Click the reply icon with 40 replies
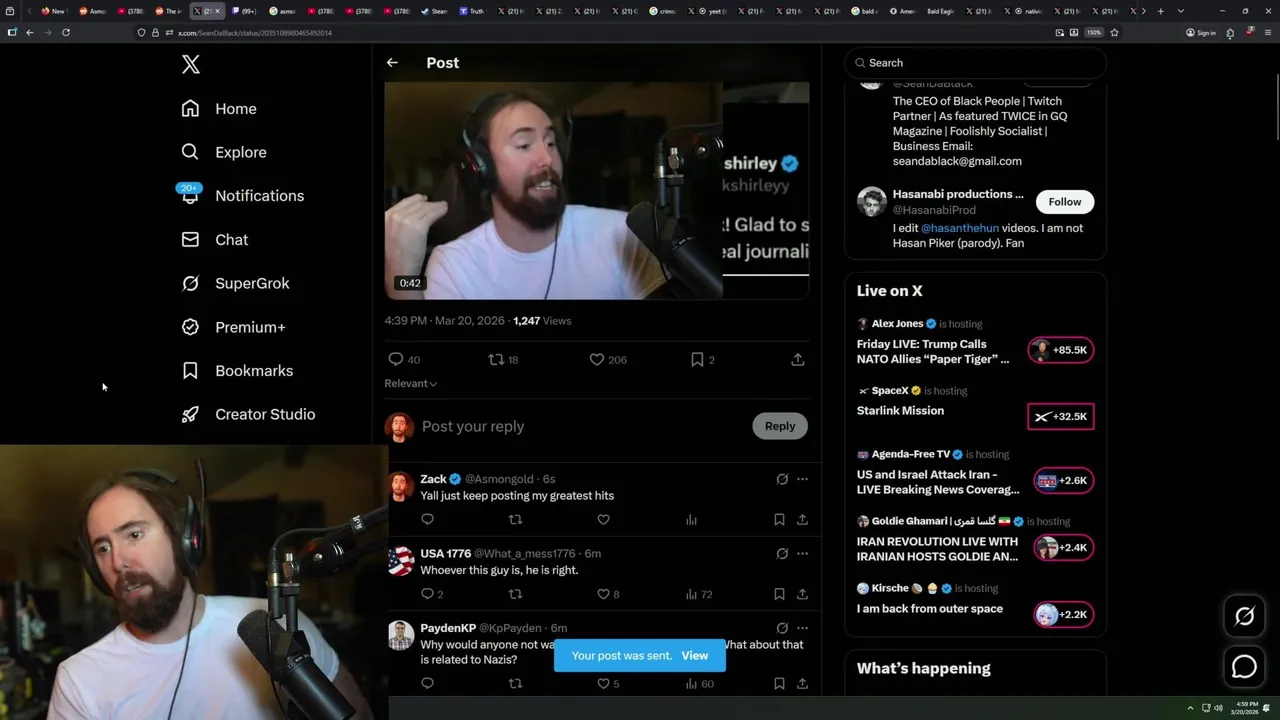Image resolution: width=1280 pixels, height=720 pixels. tap(404, 359)
